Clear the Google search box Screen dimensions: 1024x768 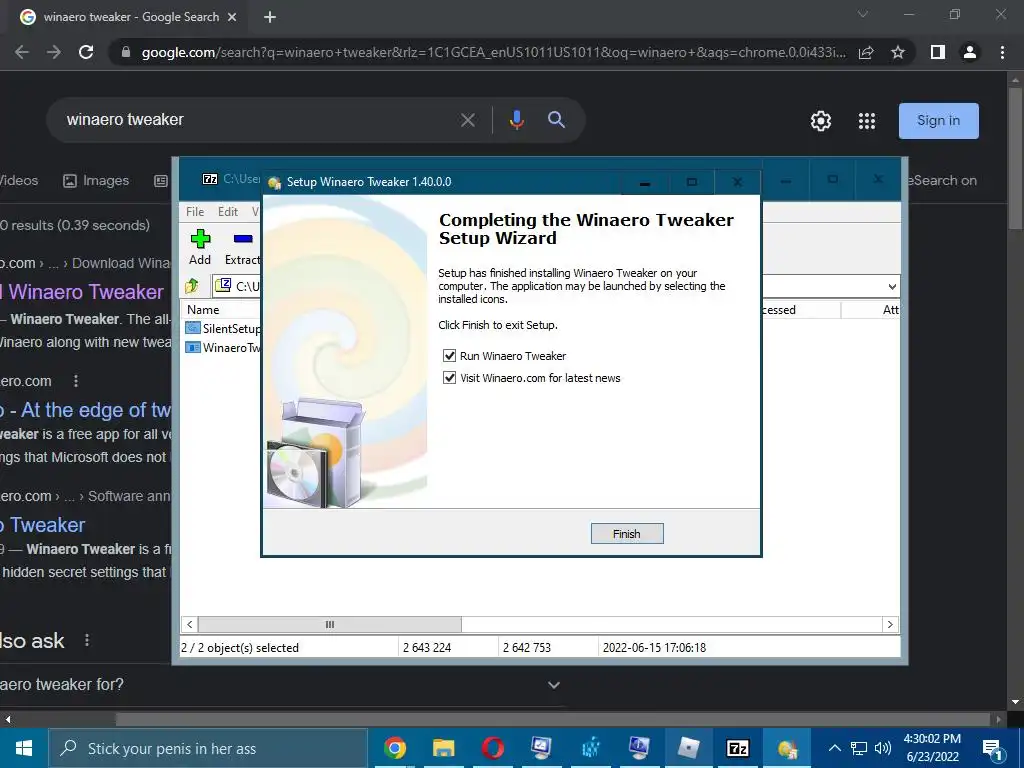468,120
